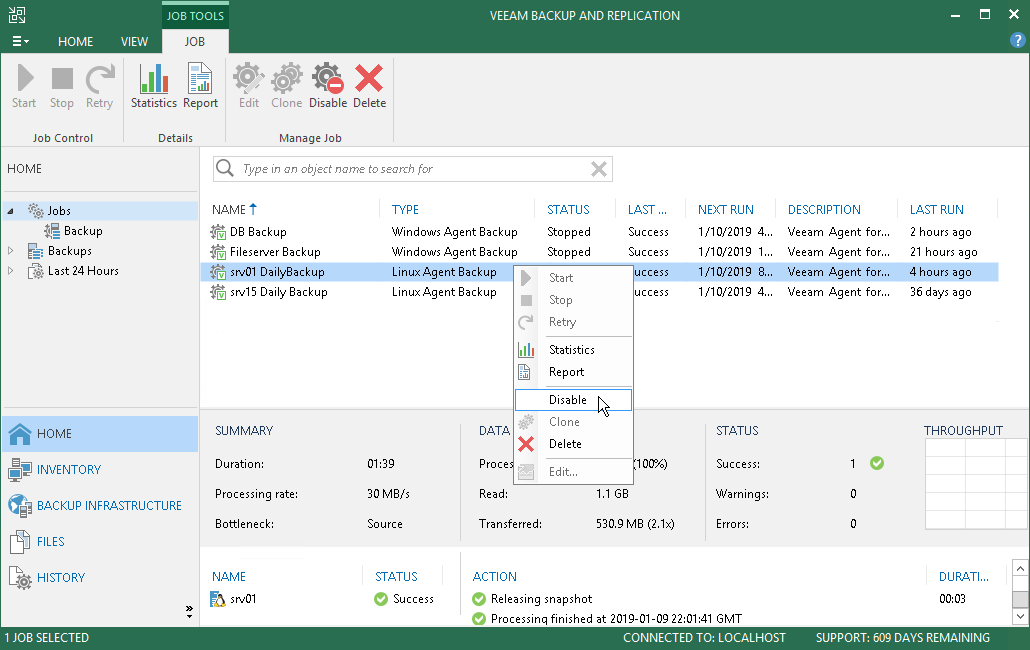Sort by the NAME column header
This screenshot has height=650, width=1030.
[x=229, y=209]
